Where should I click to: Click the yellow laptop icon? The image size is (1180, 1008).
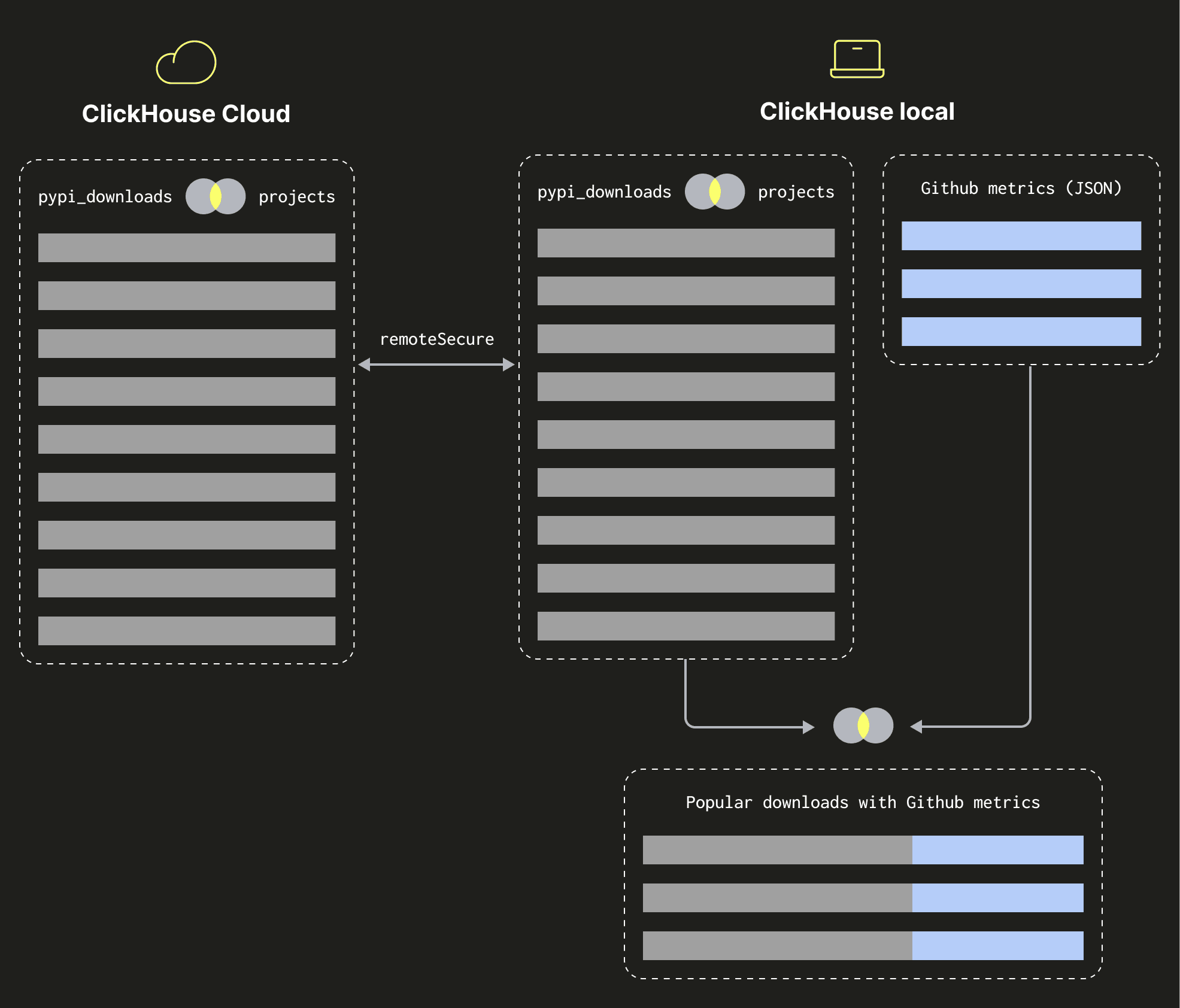pos(857,59)
